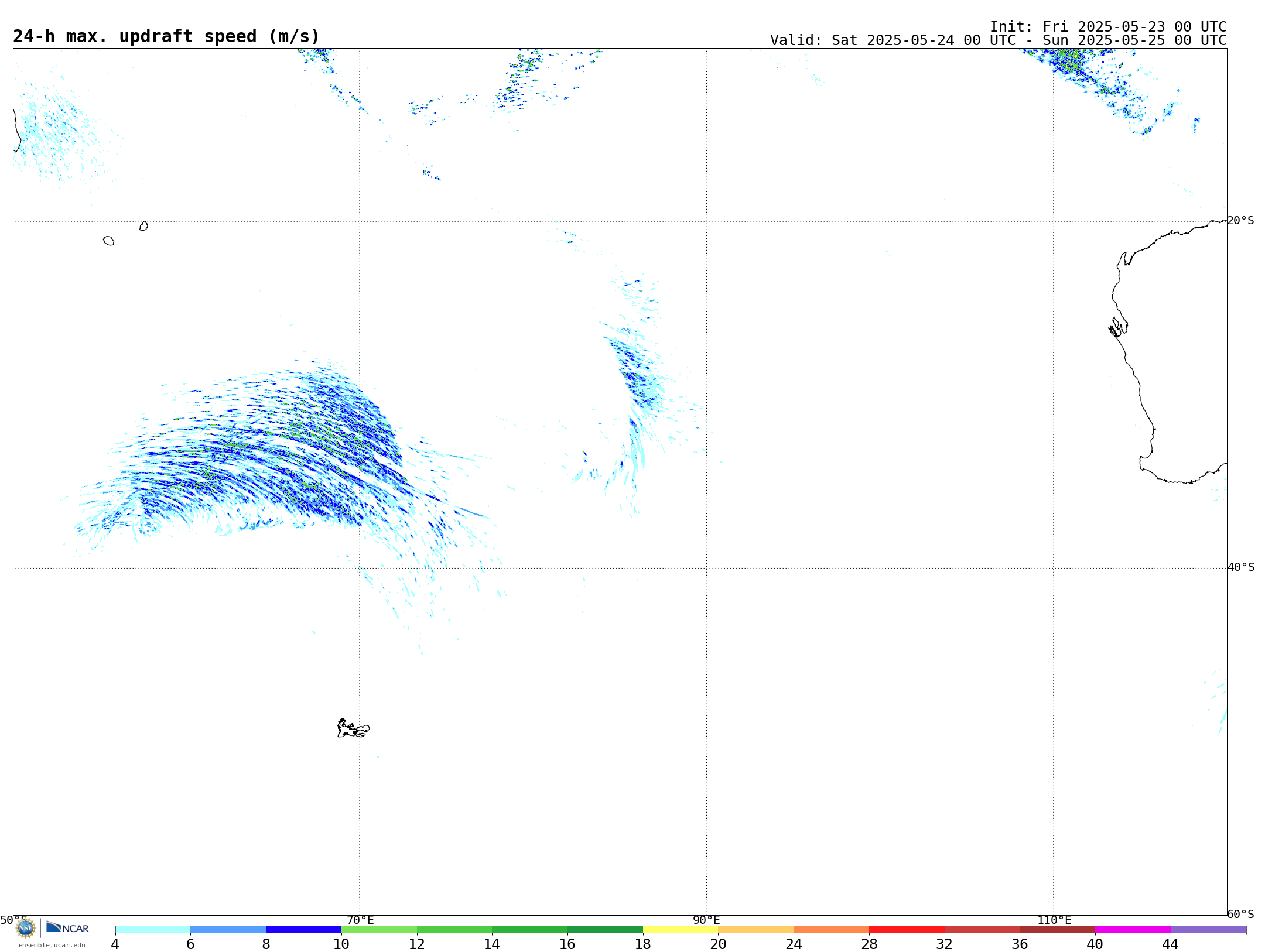Click the 110°E longitude label
1265x952 pixels.
(x=1054, y=920)
